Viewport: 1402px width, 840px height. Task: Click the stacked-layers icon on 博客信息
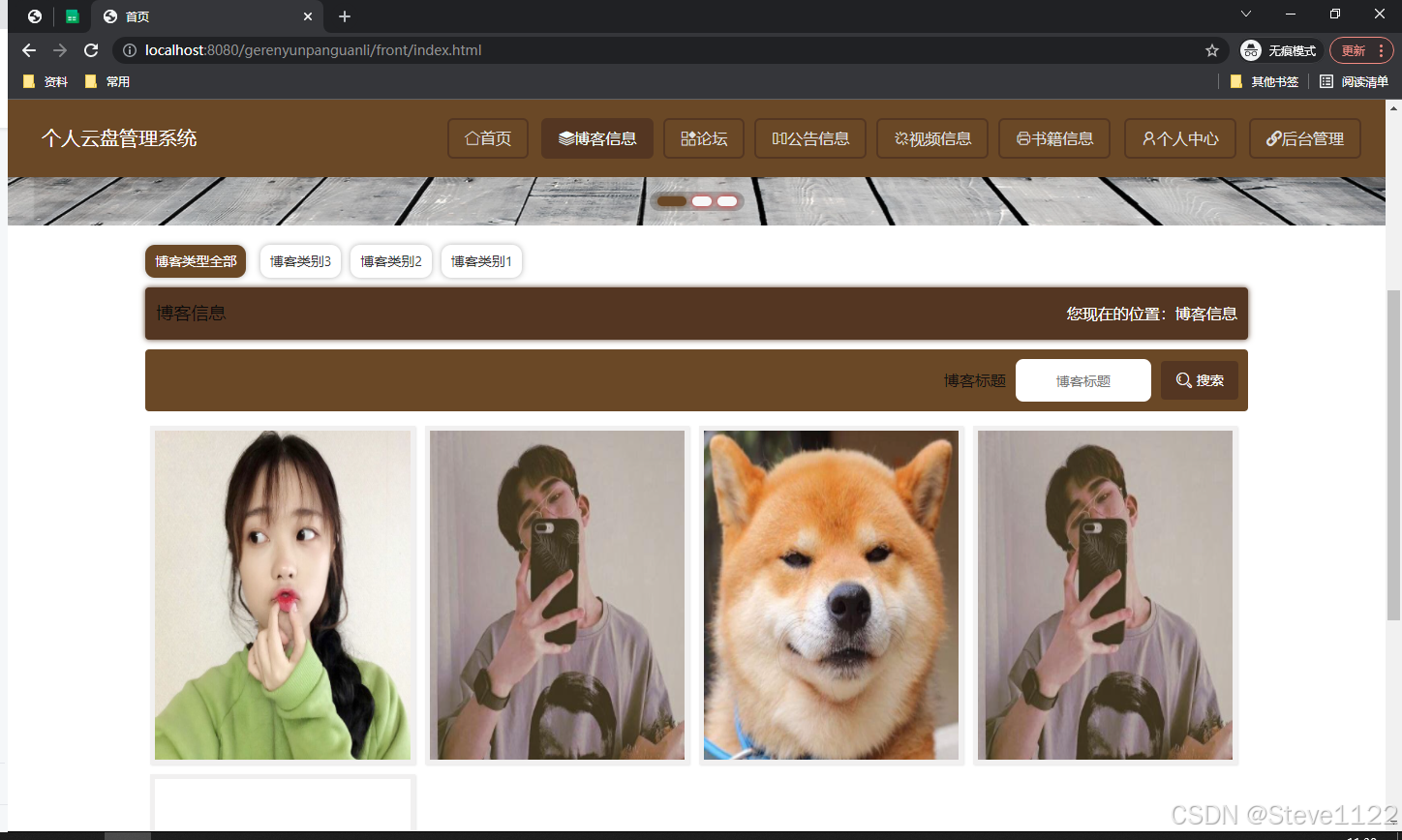coord(565,138)
